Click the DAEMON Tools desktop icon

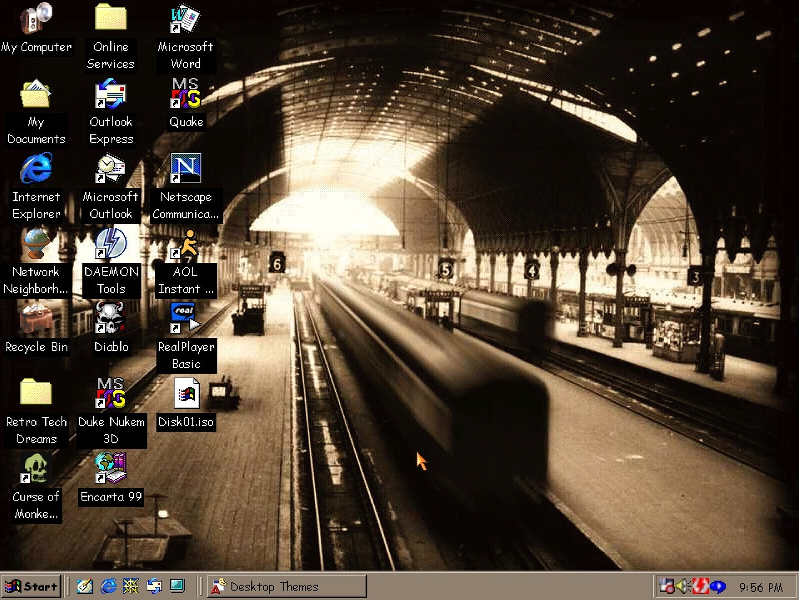(x=111, y=244)
